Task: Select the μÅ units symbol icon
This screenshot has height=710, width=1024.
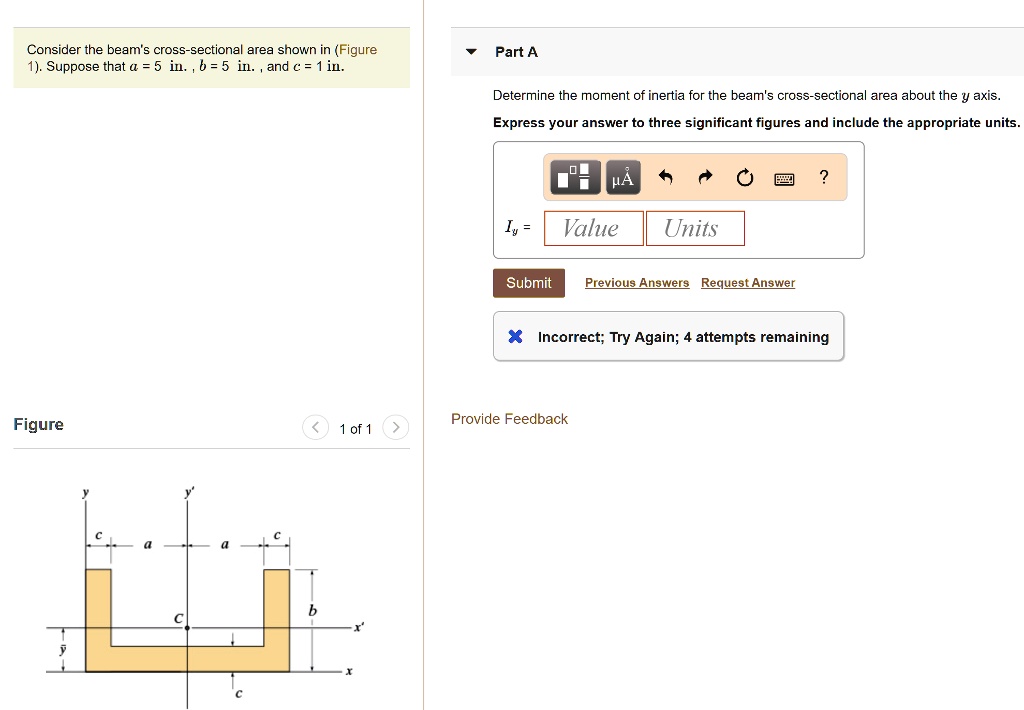Action: coord(622,177)
